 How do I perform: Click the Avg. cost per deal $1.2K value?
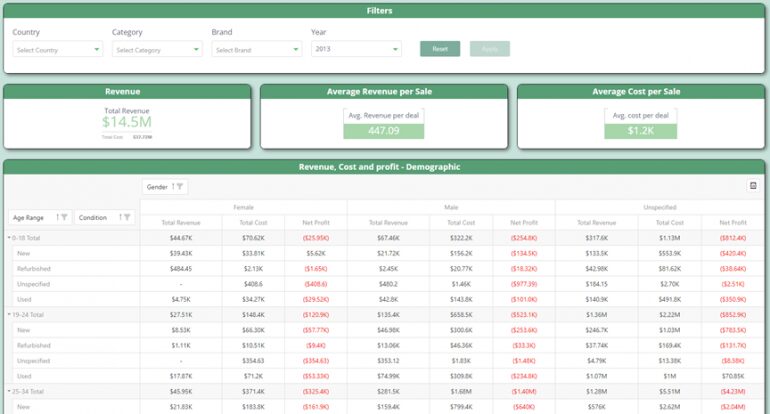[x=640, y=131]
